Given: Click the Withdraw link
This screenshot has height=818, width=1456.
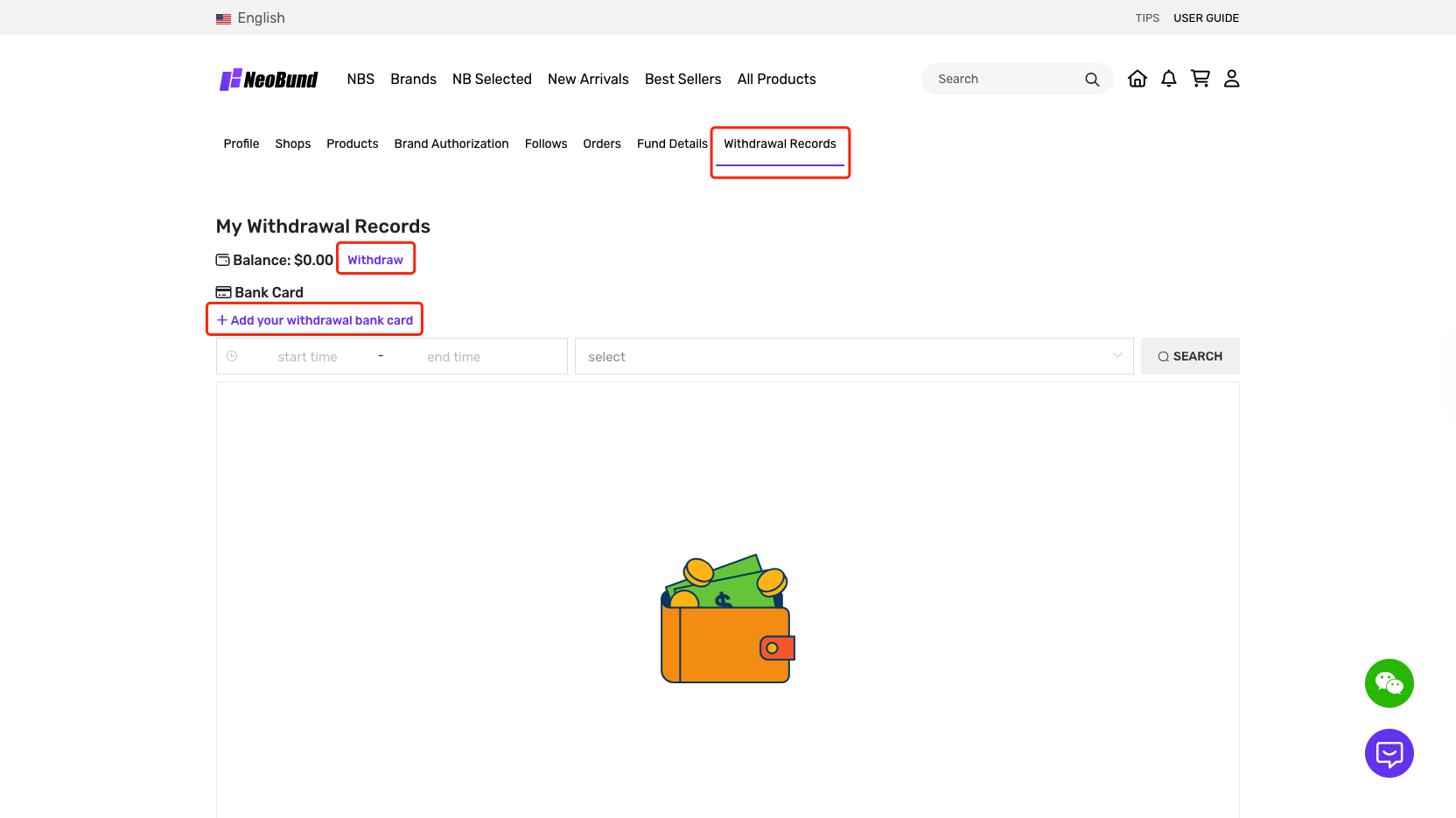Looking at the screenshot, I should [375, 260].
